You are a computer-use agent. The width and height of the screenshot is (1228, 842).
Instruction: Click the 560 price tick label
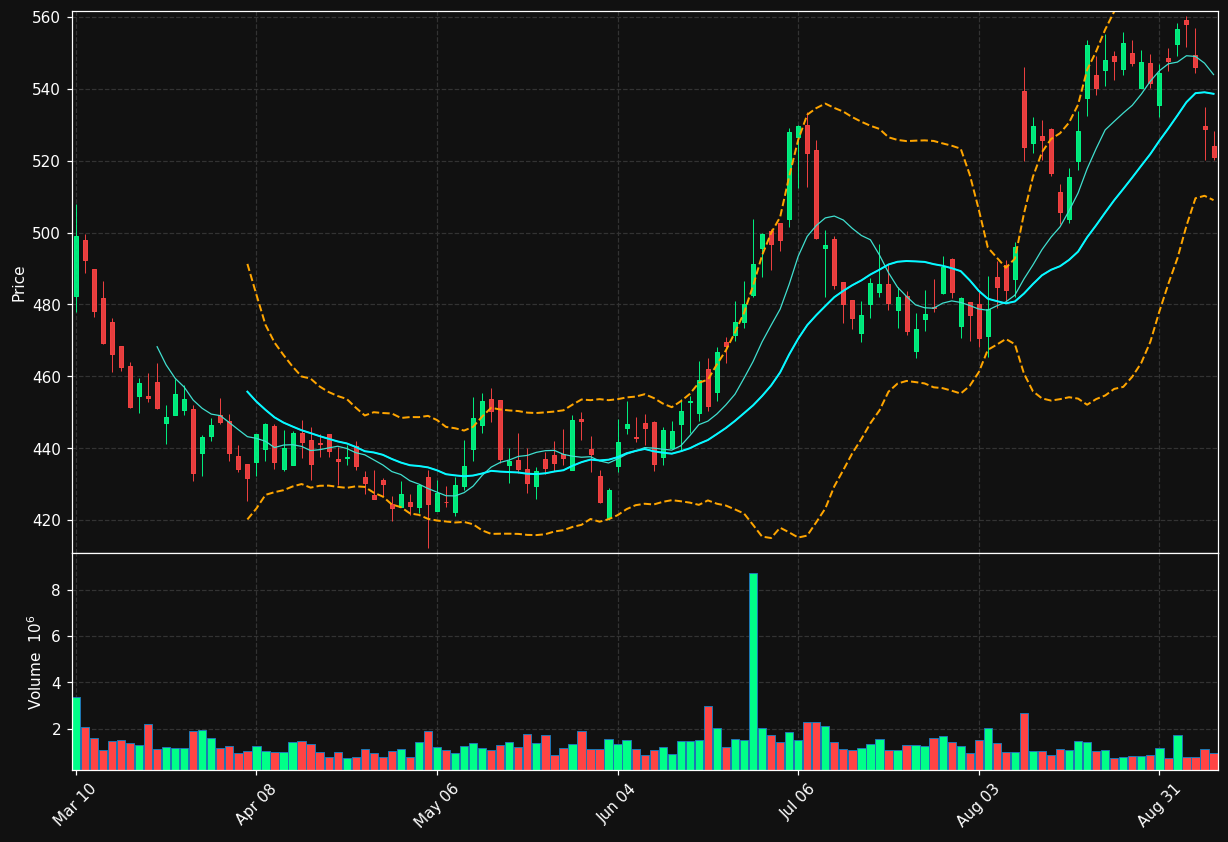click(48, 18)
